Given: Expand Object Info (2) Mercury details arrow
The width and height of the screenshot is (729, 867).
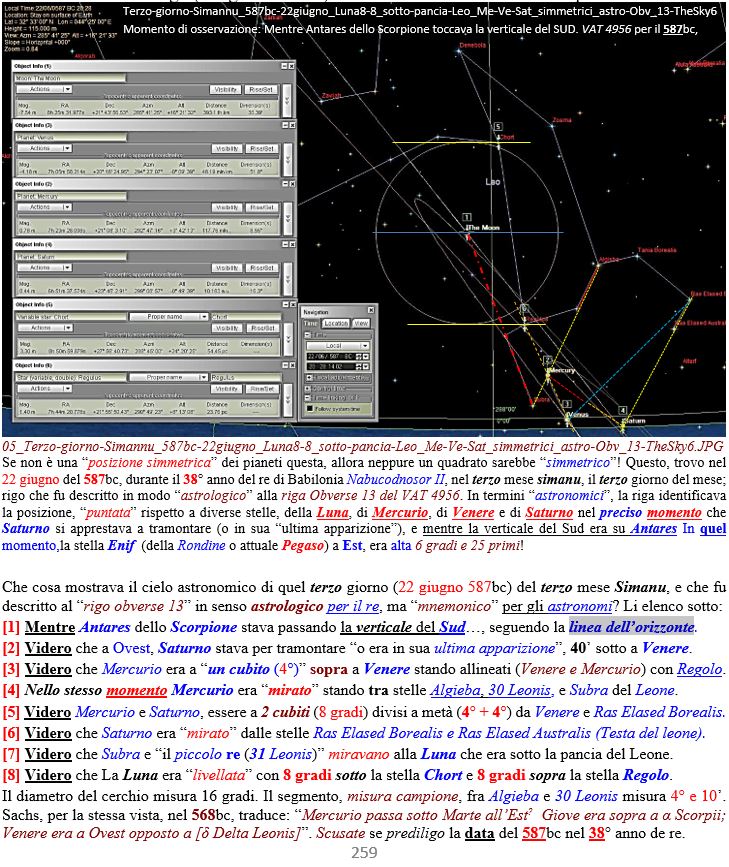Looking at the screenshot, I should [x=288, y=219].
